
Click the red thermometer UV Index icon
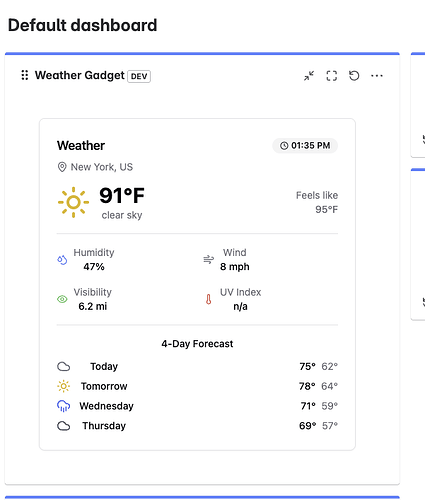pyautogui.click(x=209, y=299)
